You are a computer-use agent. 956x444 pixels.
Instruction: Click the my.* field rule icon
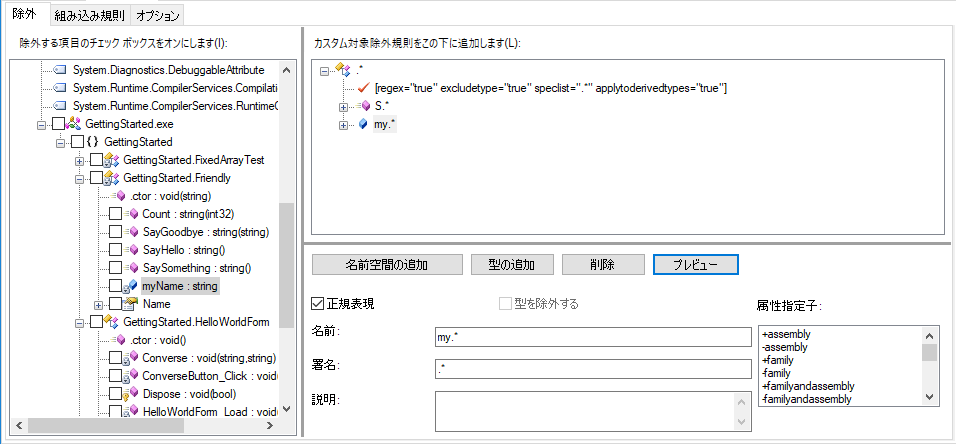pyautogui.click(x=363, y=124)
